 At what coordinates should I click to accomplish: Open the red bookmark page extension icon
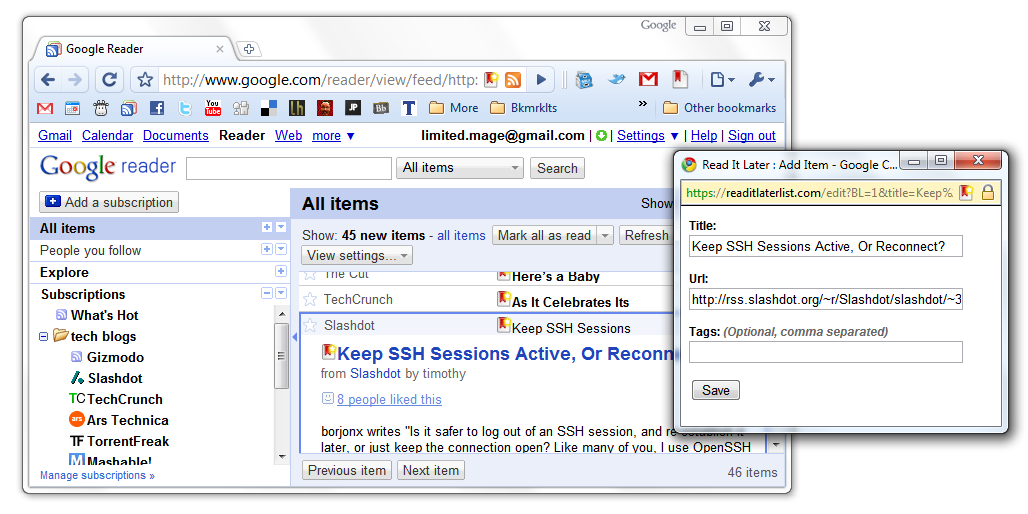click(x=680, y=80)
